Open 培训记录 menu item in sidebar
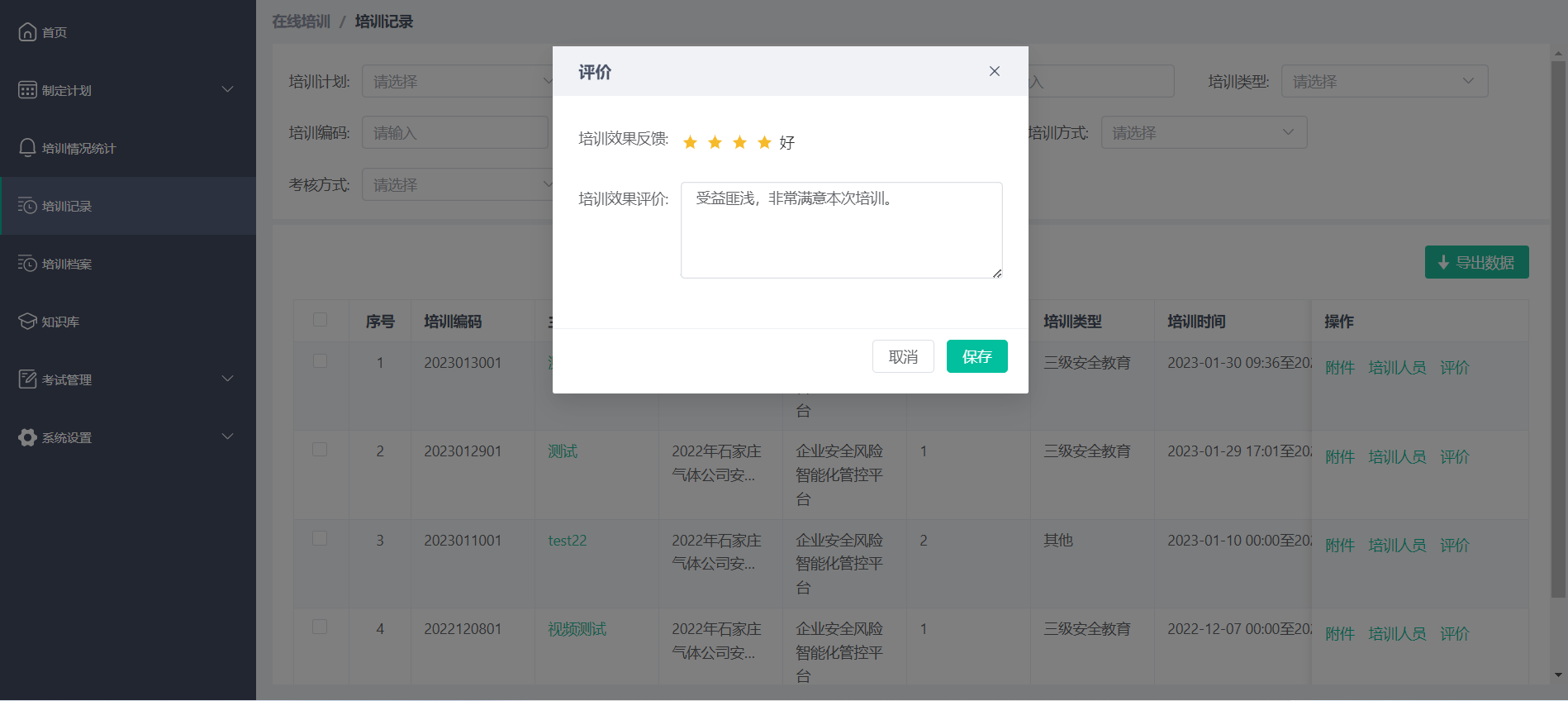1568x701 pixels. tap(67, 206)
